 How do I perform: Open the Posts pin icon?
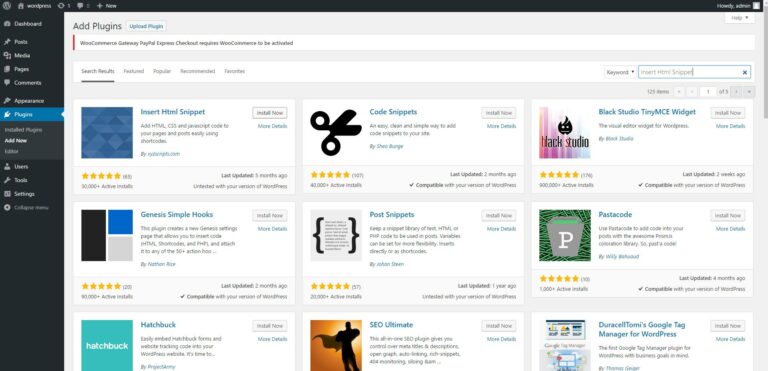coord(7,42)
